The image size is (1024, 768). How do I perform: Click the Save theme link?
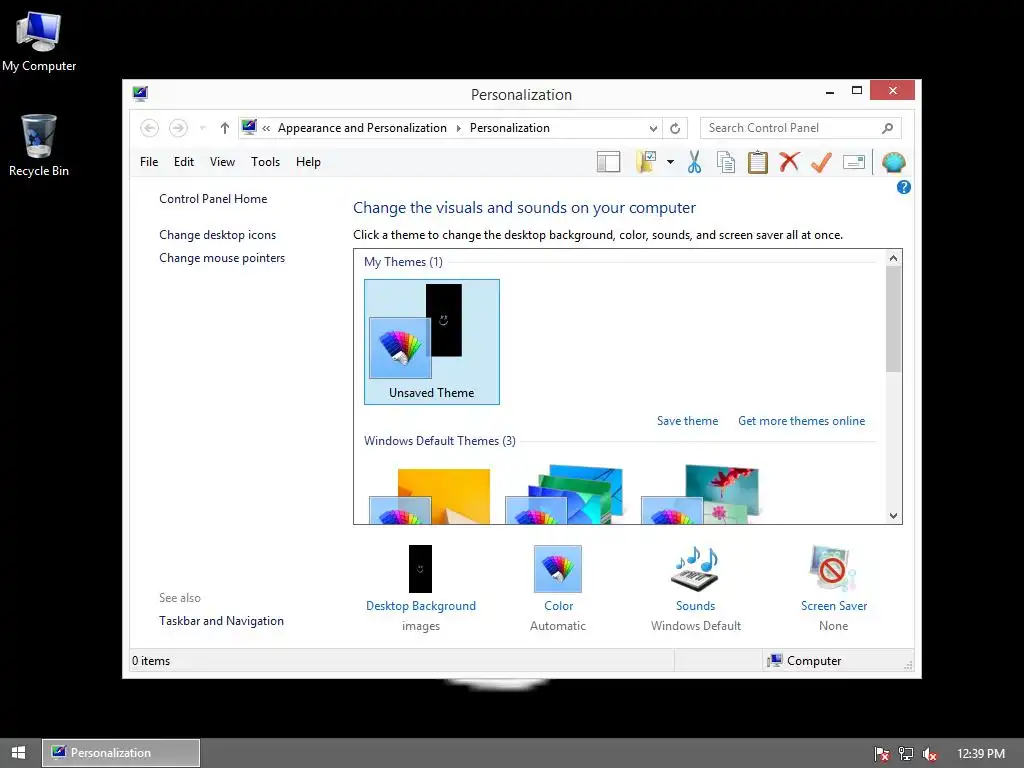[687, 421]
